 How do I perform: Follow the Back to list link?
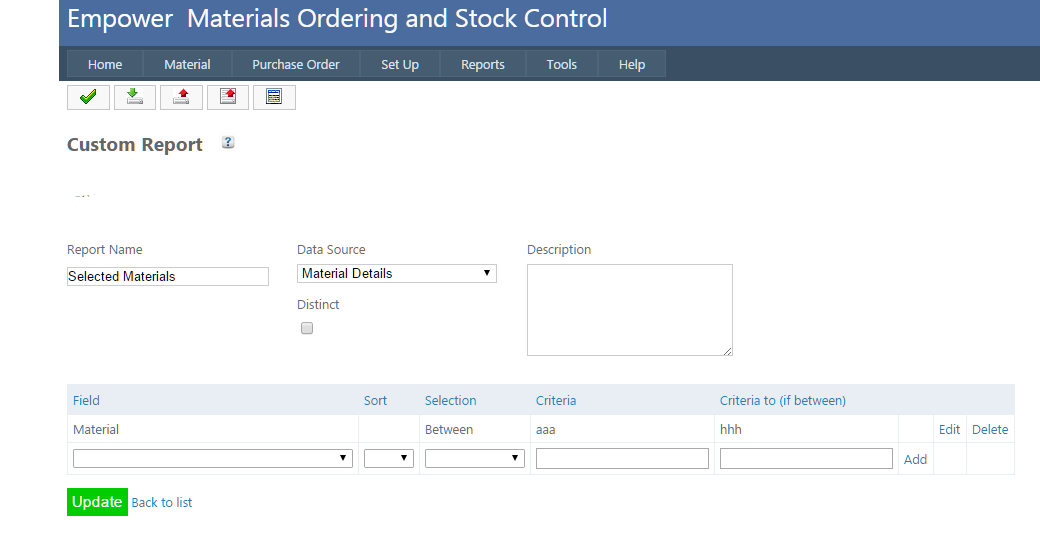162,502
